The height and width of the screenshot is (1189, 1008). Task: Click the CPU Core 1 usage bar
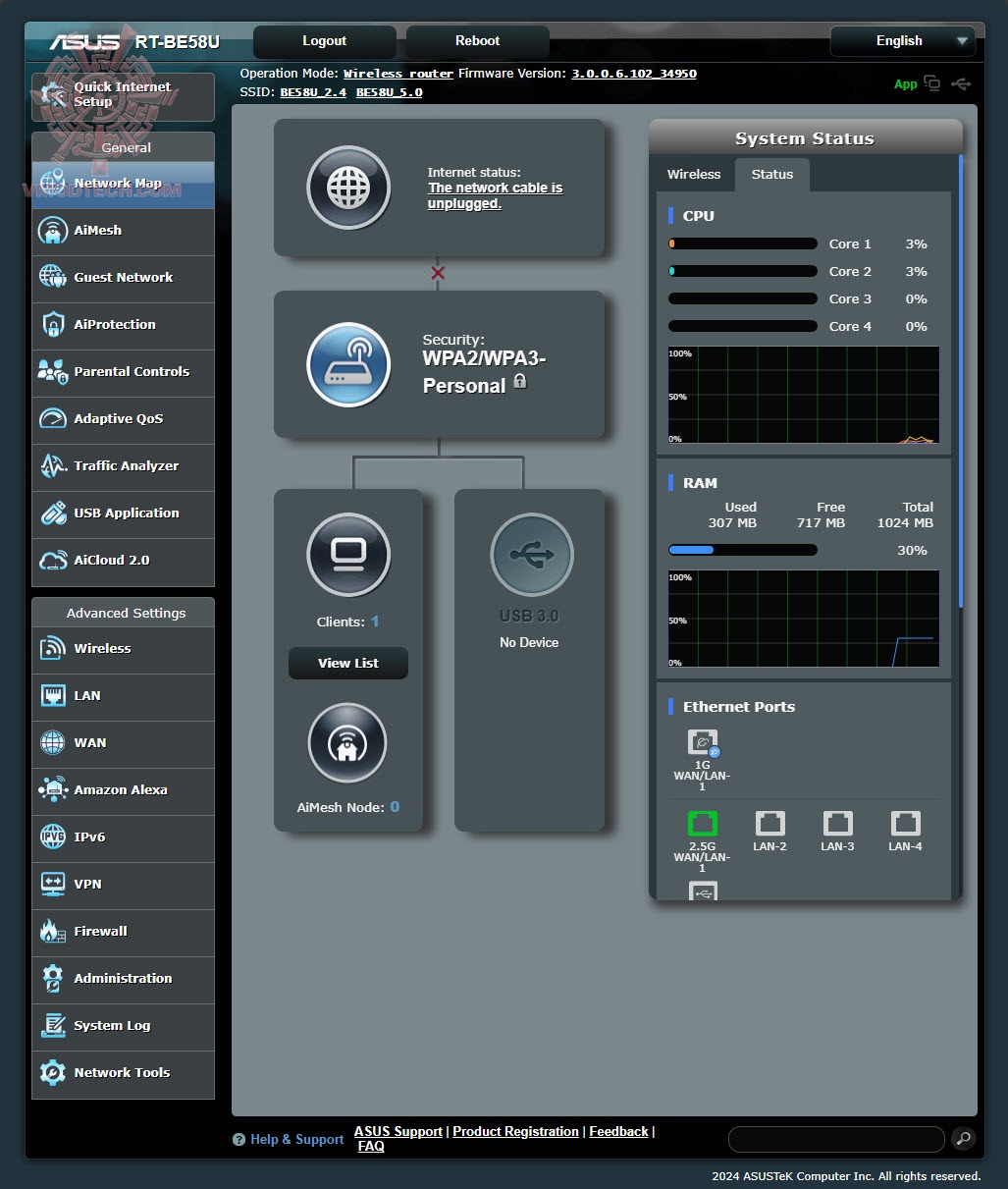(743, 244)
